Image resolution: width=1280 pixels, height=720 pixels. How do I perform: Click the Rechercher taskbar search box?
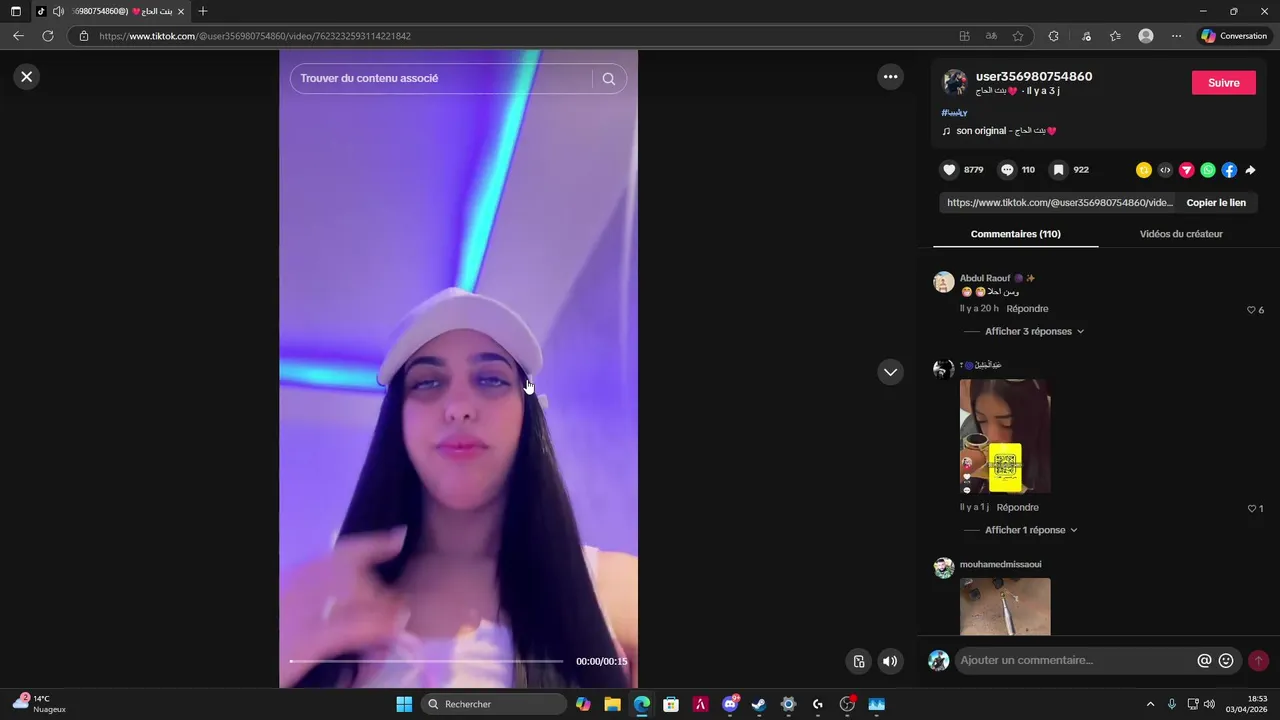pyautogui.click(x=494, y=704)
